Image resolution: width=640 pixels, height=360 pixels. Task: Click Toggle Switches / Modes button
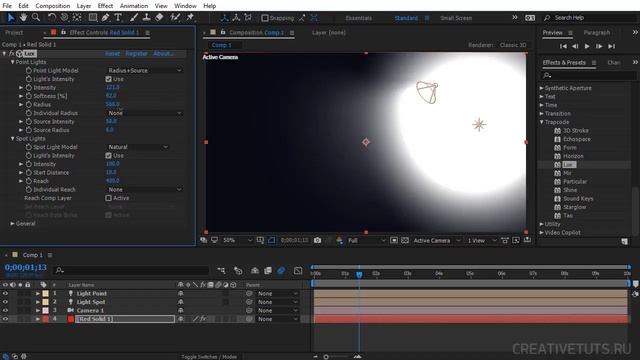pyautogui.click(x=209, y=357)
